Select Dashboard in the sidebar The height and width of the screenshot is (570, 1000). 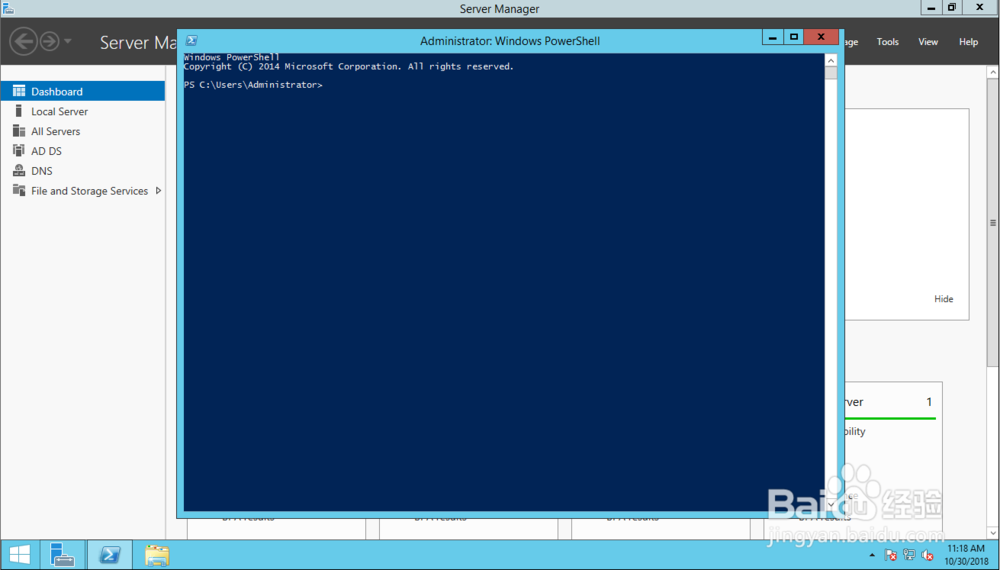[82, 91]
